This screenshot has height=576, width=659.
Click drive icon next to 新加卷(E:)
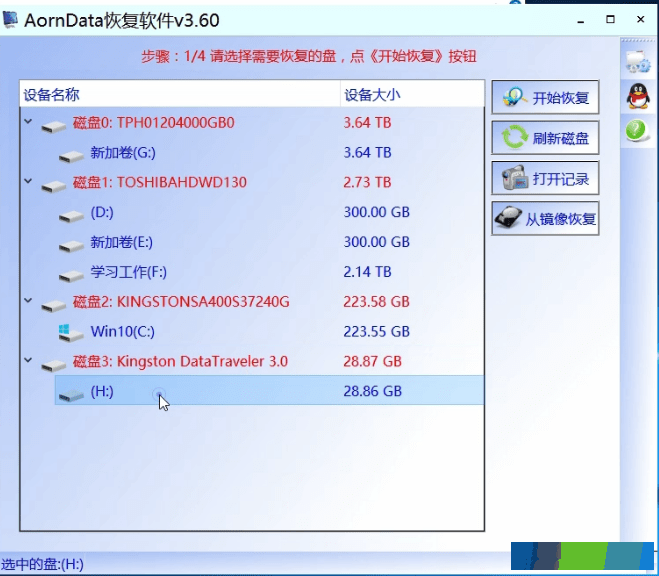coord(71,246)
